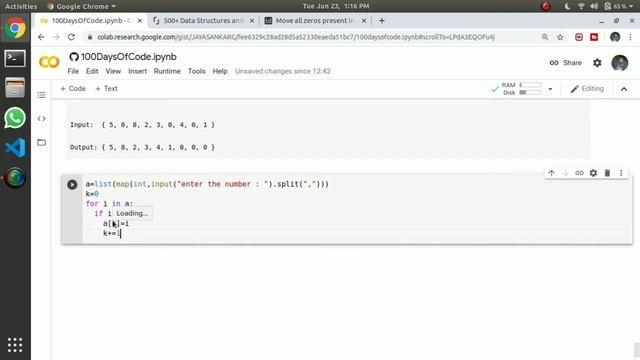640x360 pixels.
Task: Open Chrome profile avatar
Action: 615,37
